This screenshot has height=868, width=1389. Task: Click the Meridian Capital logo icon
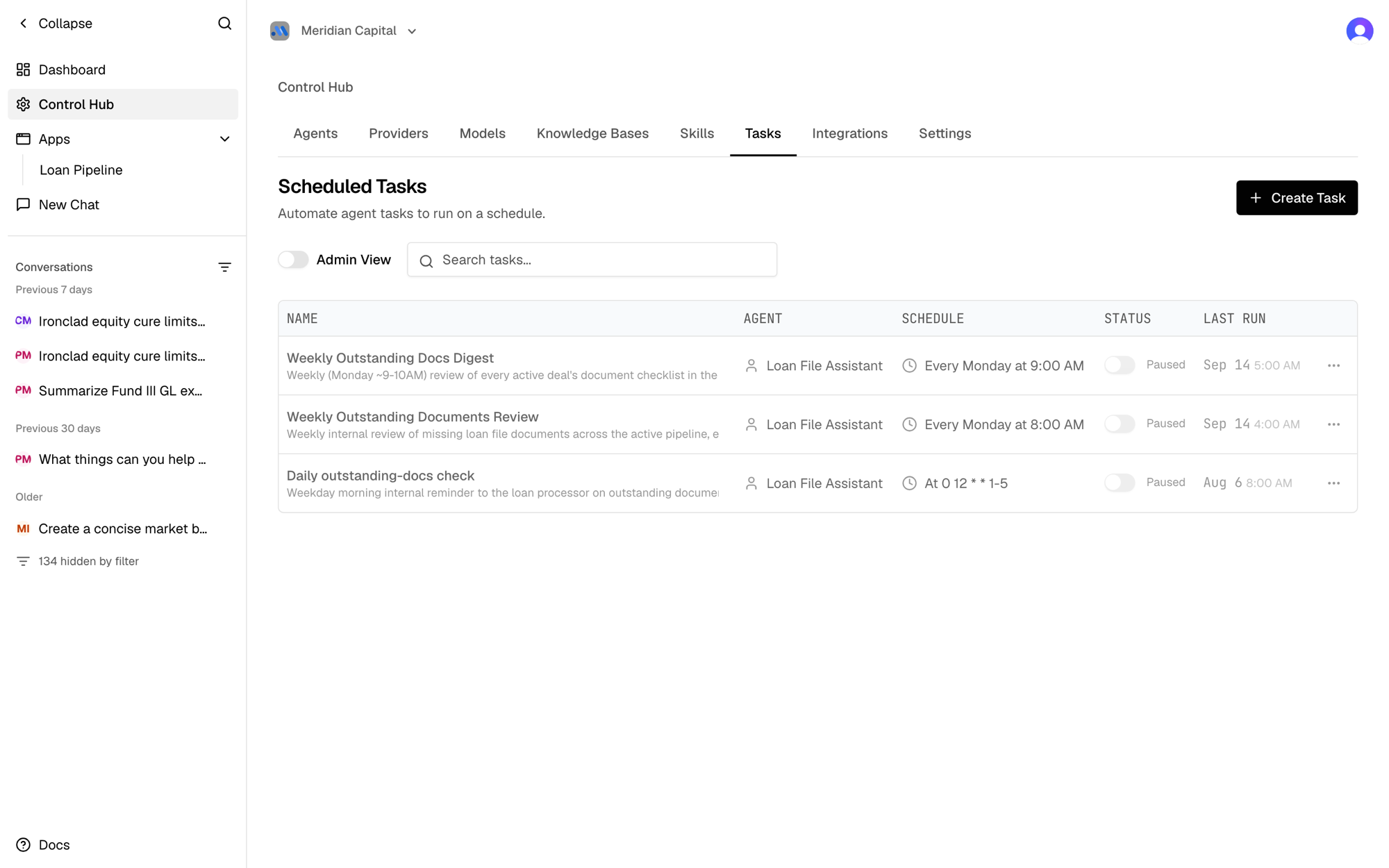280,31
